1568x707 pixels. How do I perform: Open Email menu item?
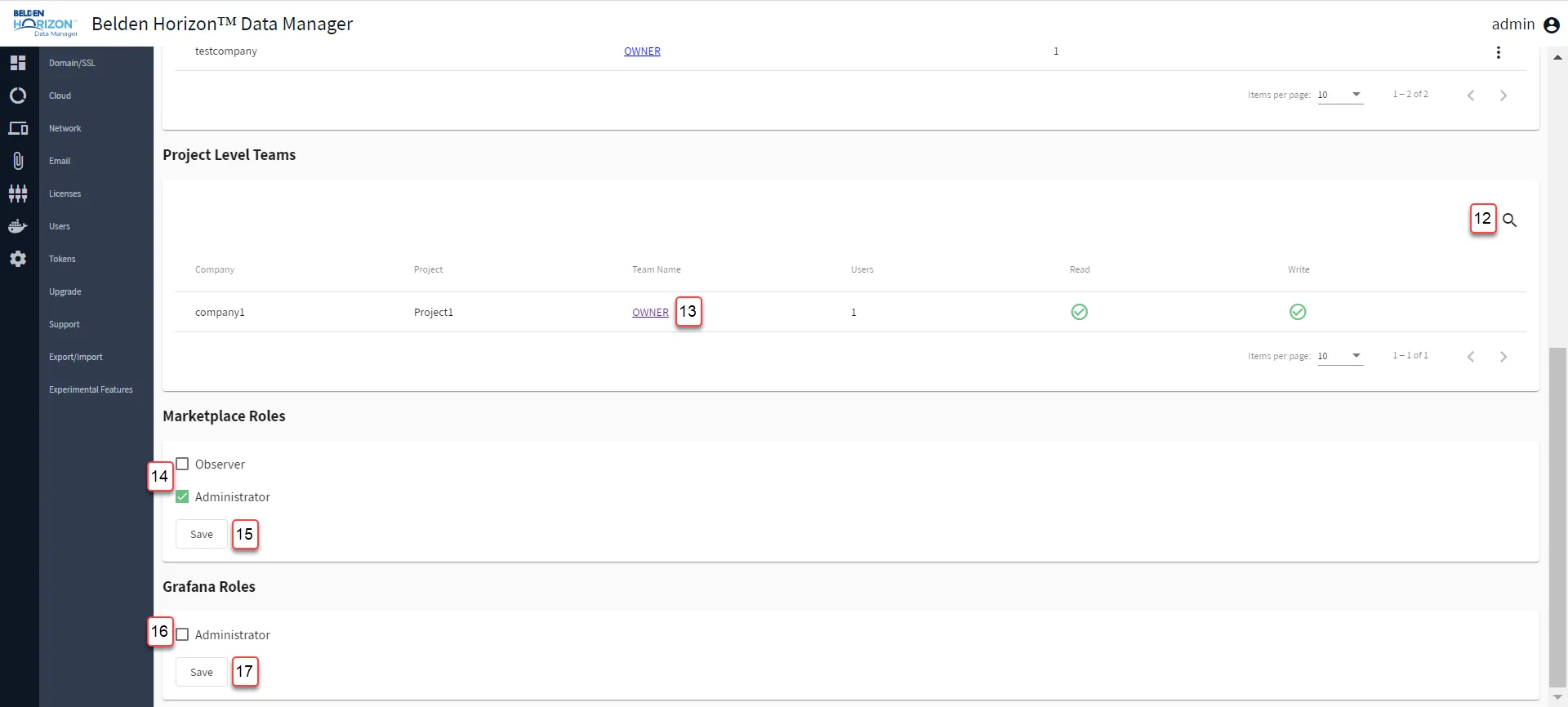(x=60, y=161)
